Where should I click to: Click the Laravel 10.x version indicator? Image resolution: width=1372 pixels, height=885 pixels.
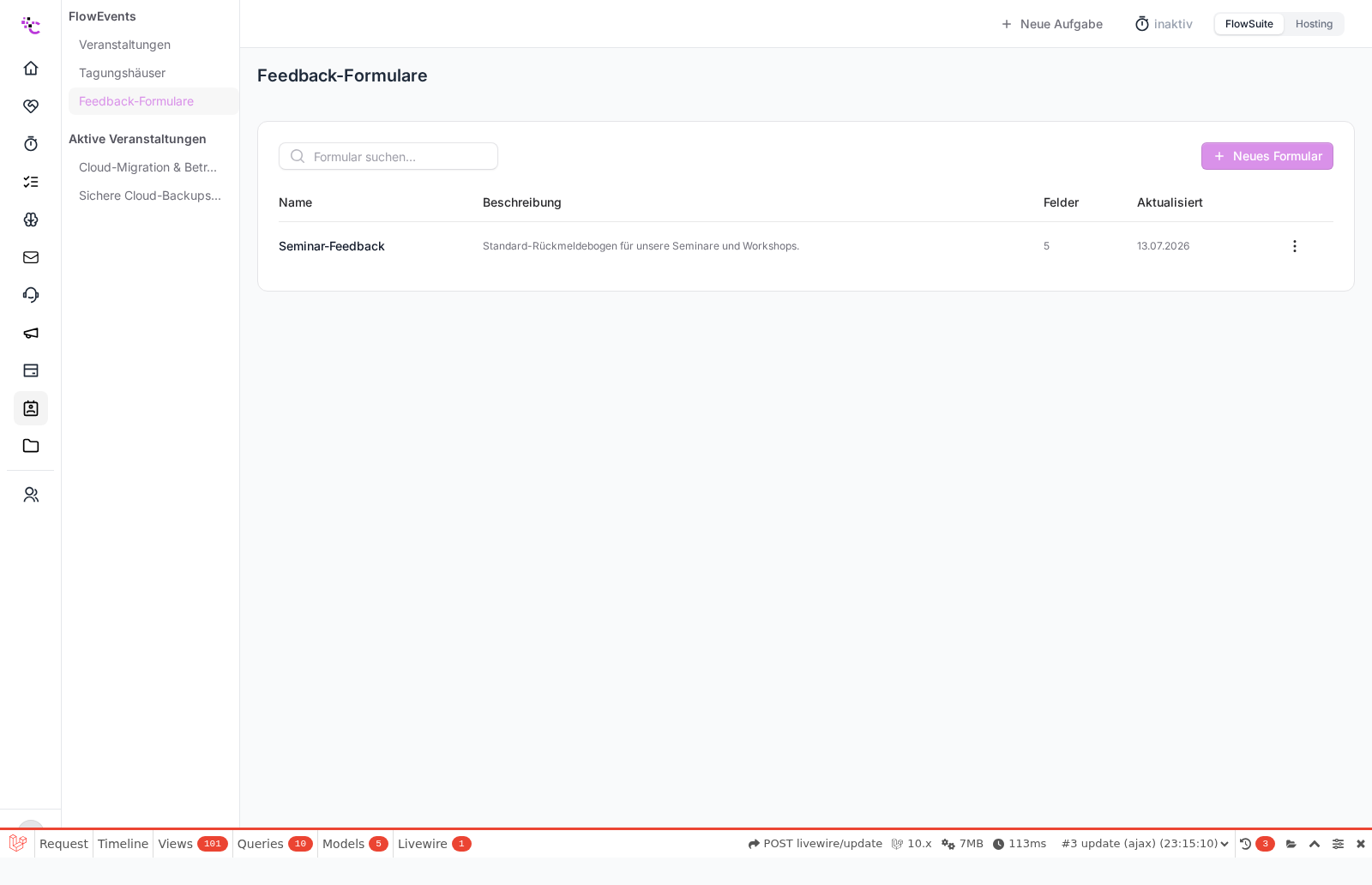click(x=912, y=844)
